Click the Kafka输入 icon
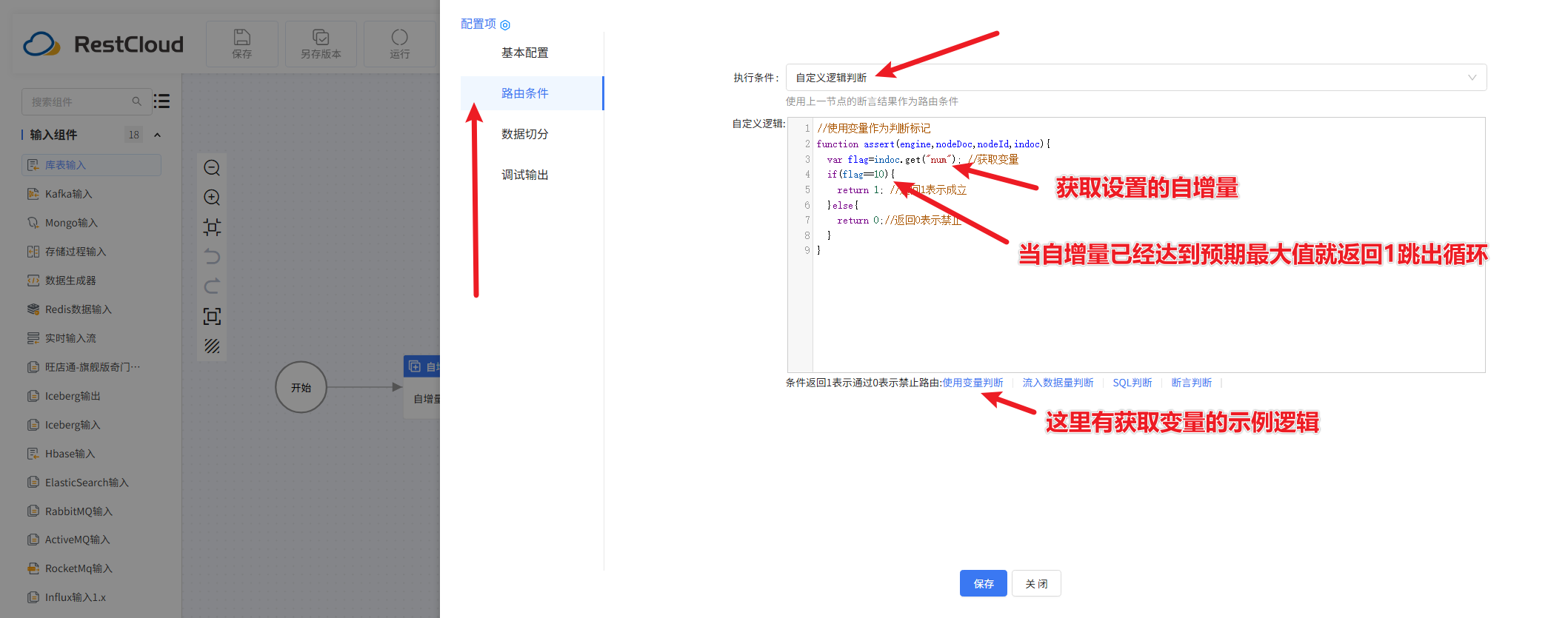The image size is (1568, 618). [33, 194]
